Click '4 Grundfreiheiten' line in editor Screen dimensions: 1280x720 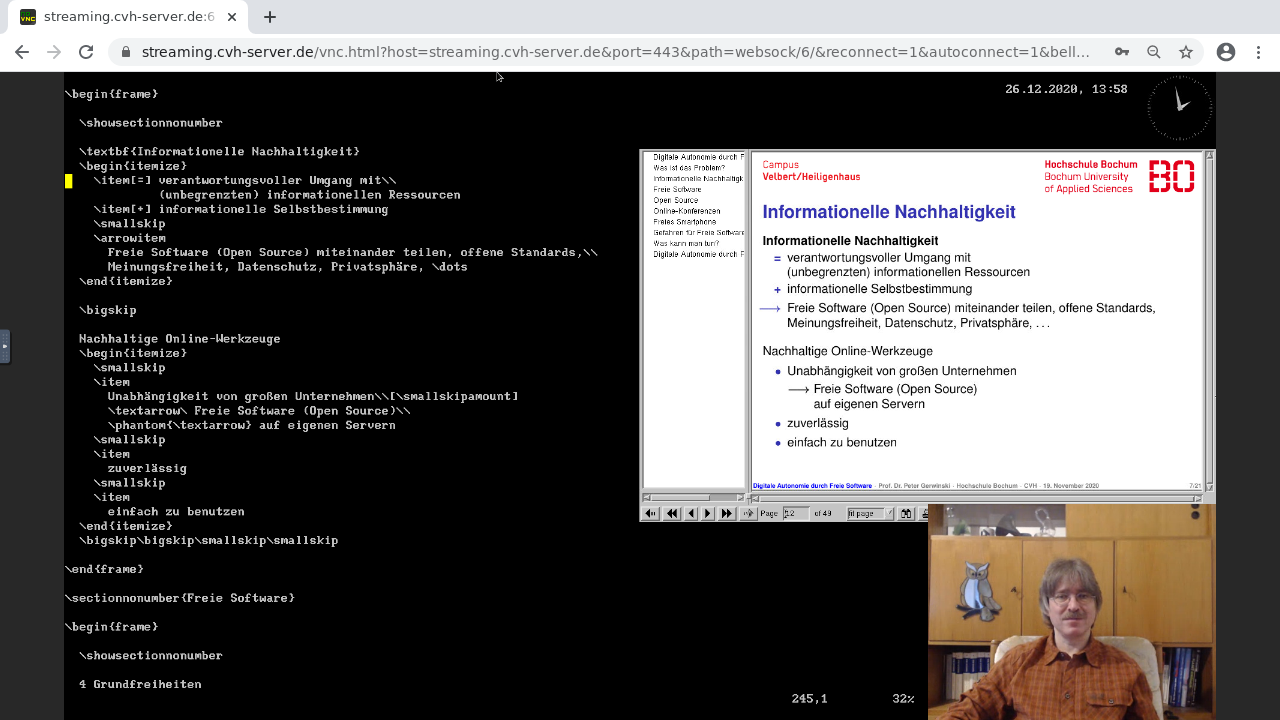[140, 684]
